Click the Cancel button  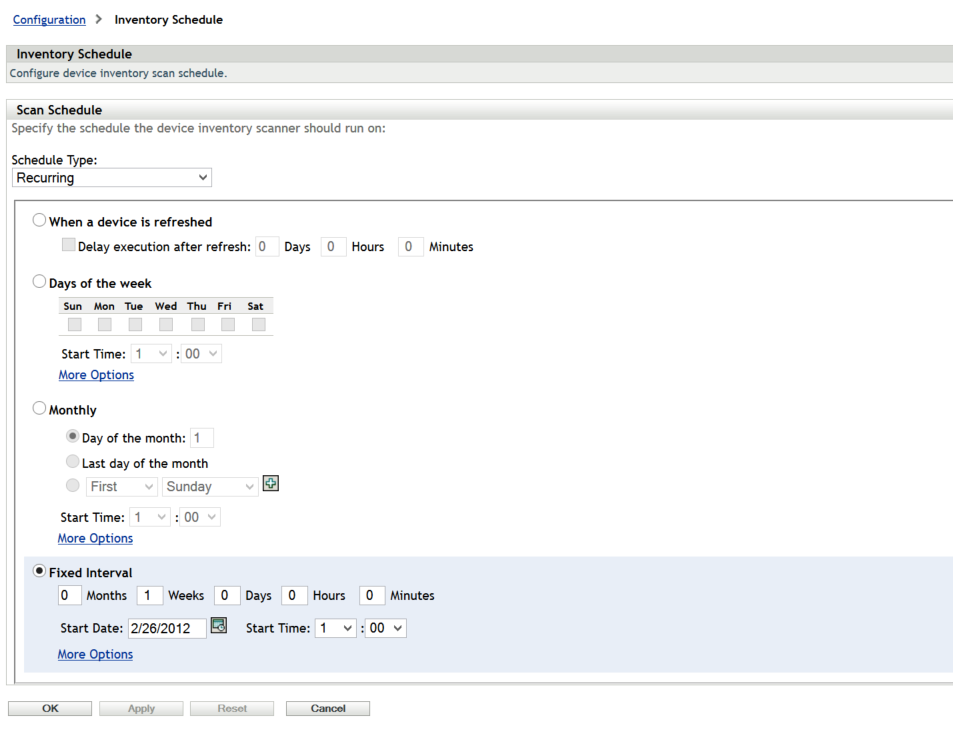[327, 708]
